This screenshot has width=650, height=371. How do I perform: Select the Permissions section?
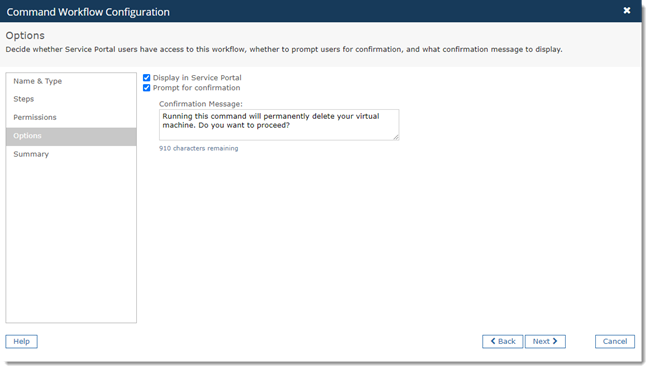(x=71, y=117)
